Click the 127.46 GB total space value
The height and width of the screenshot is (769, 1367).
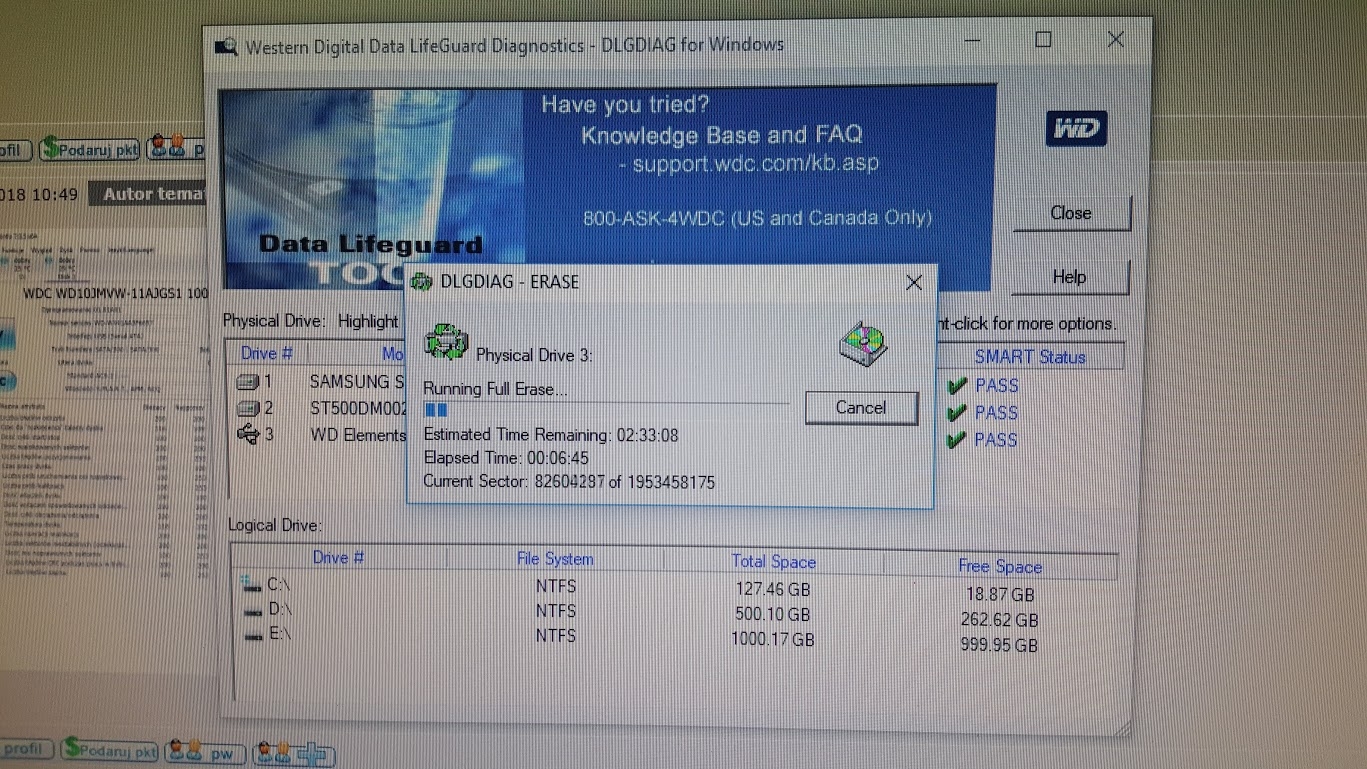773,590
